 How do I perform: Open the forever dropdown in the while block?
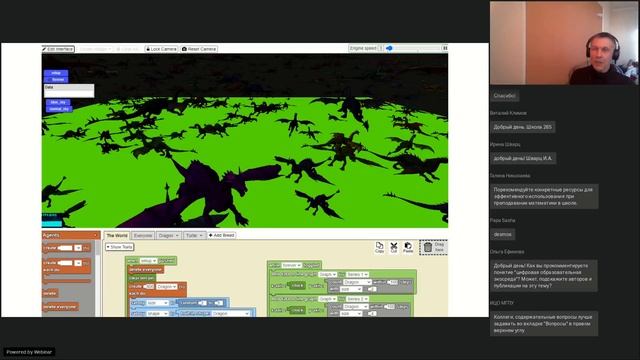tap(291, 265)
